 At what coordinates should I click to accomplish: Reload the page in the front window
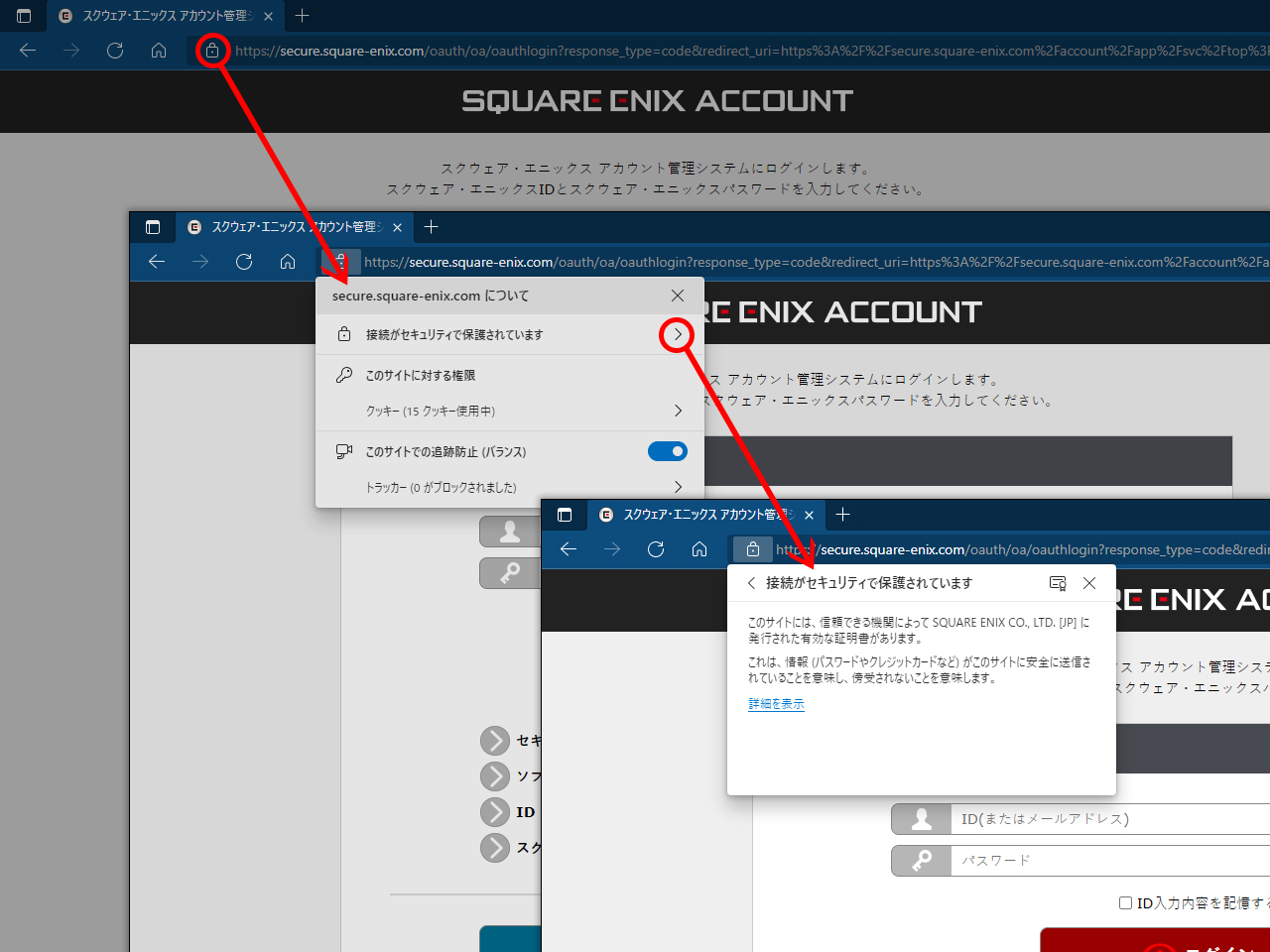pos(656,549)
